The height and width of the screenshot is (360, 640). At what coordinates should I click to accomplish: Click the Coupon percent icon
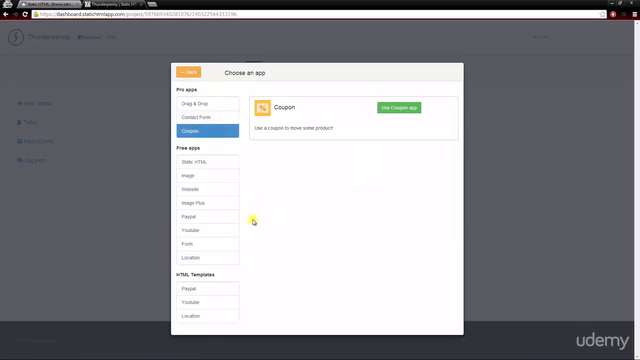pos(262,108)
